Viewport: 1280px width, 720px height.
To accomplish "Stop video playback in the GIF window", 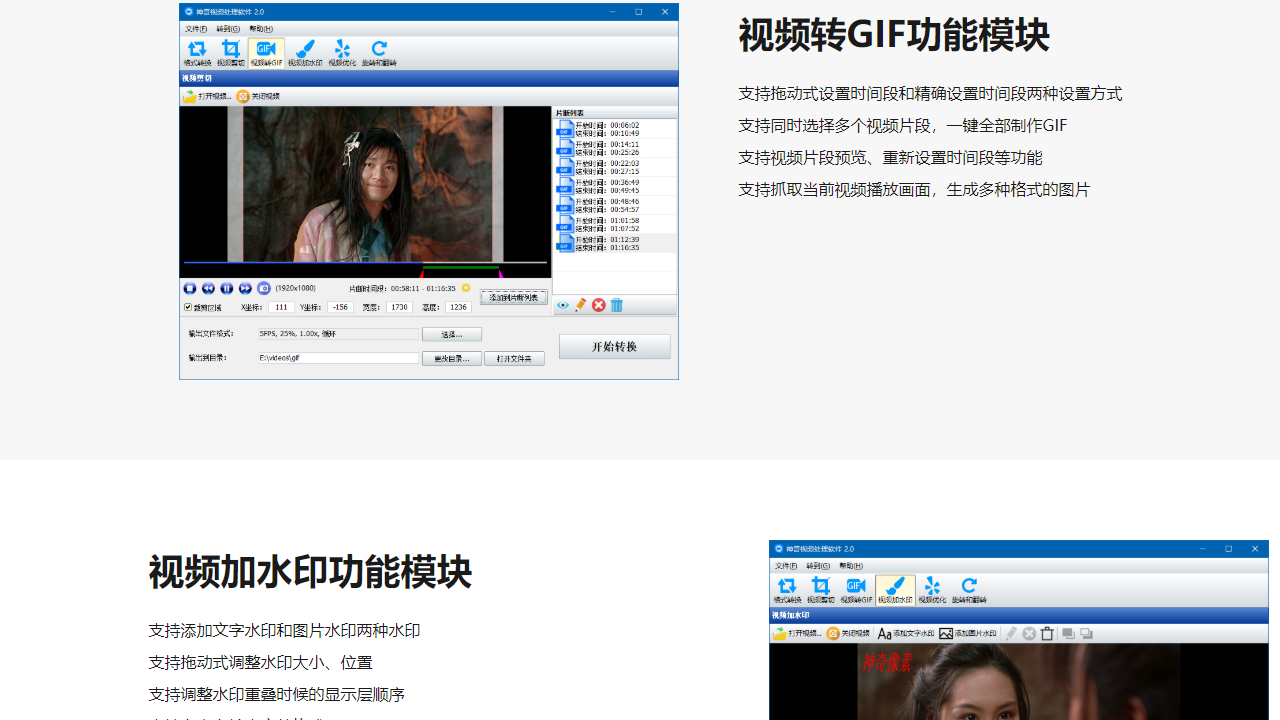I will point(190,288).
